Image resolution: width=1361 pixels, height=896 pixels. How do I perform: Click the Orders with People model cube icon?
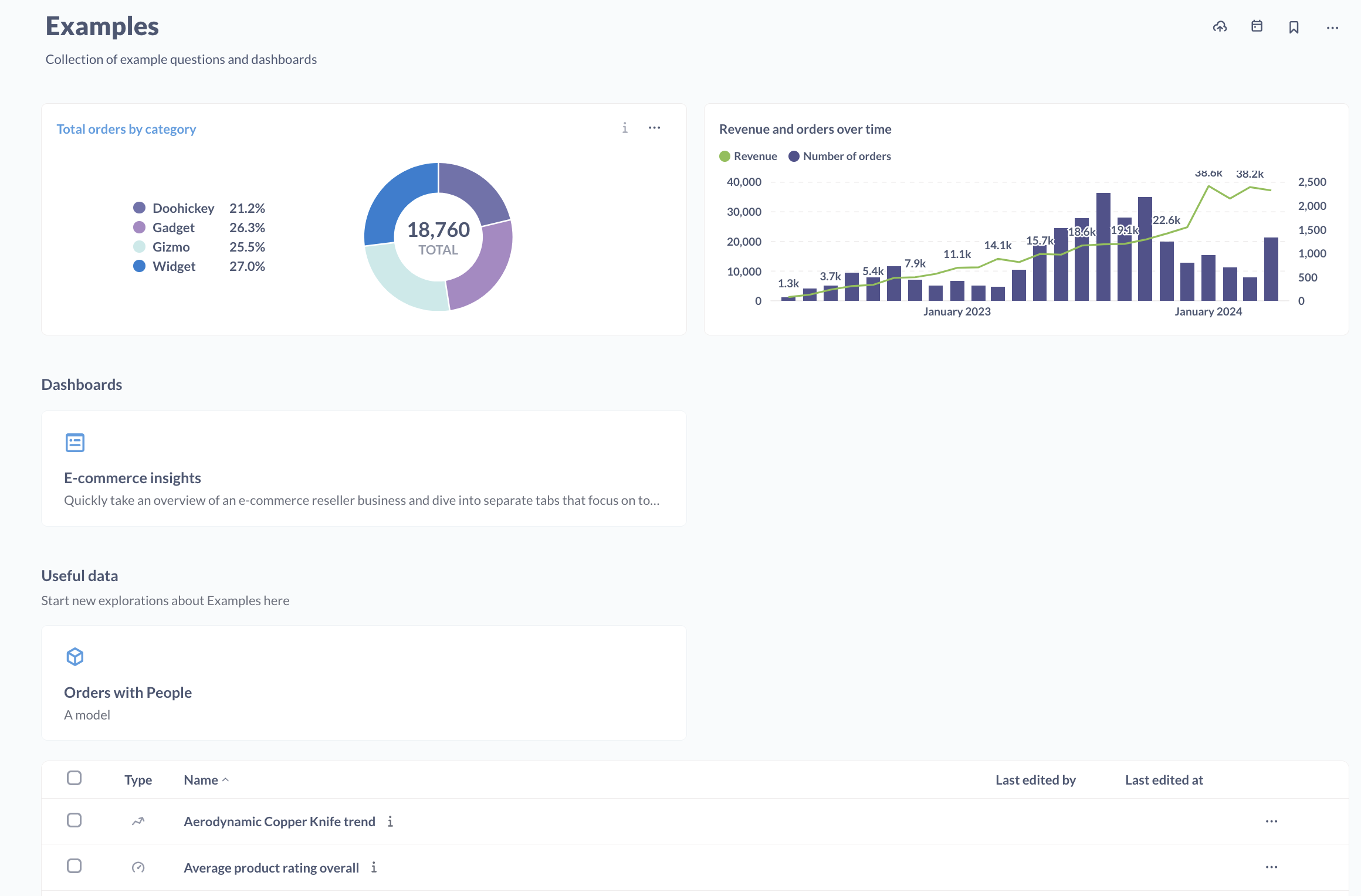(x=75, y=657)
